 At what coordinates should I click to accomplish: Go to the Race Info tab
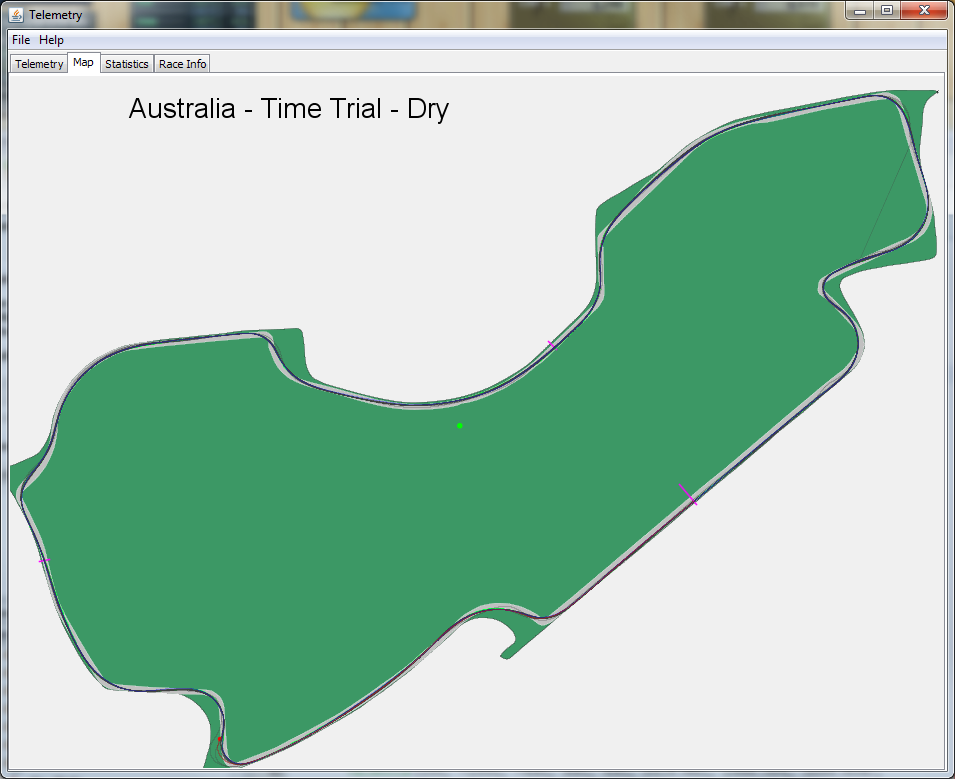[182, 64]
